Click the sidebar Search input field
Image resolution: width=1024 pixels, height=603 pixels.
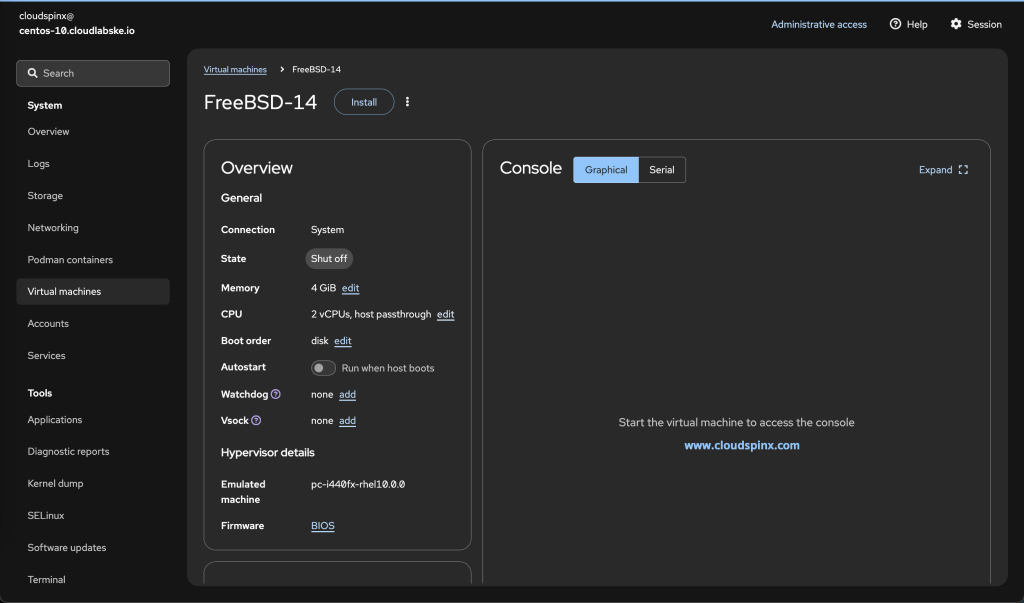tap(93, 73)
